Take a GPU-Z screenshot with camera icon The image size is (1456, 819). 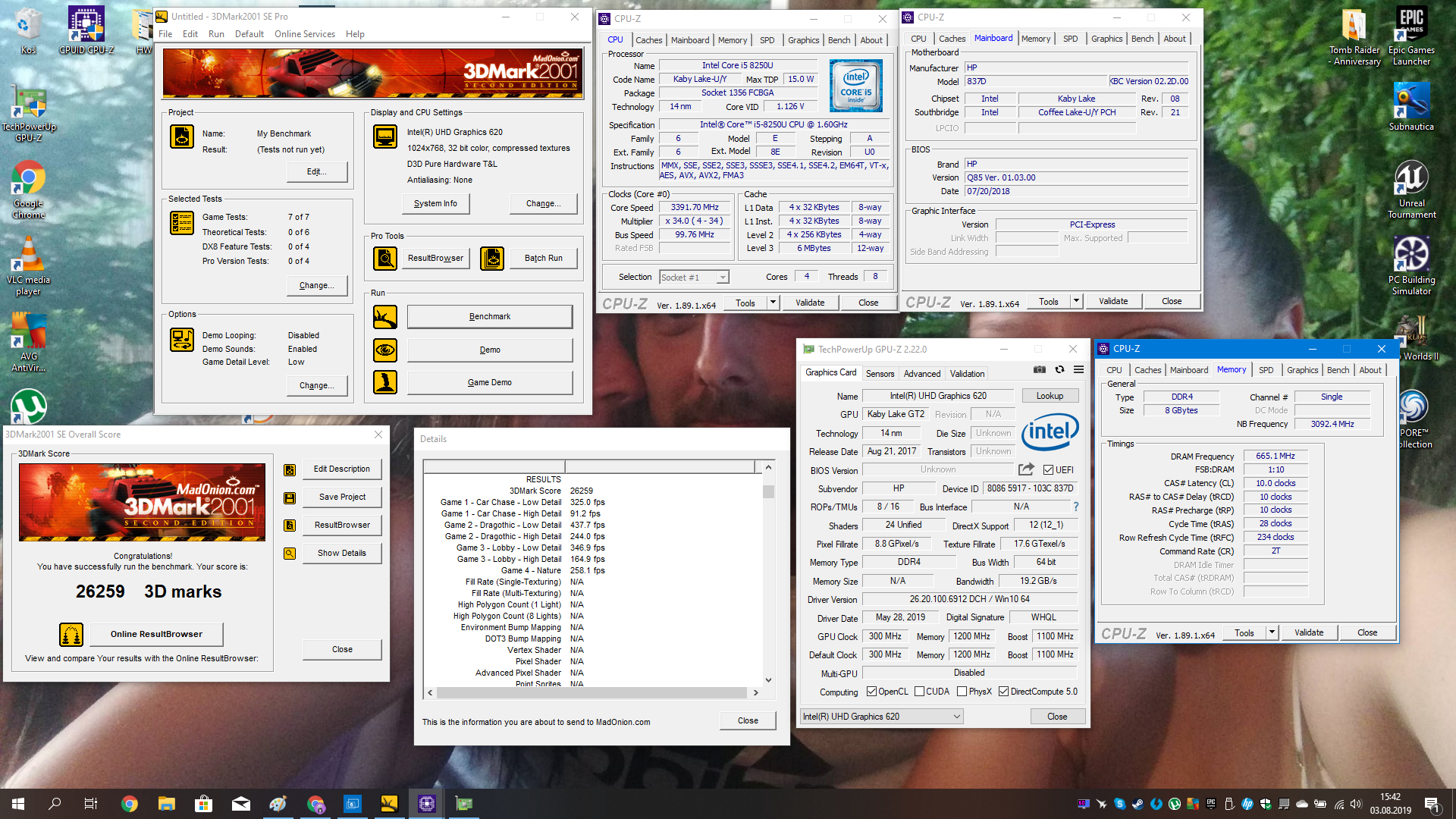(1040, 370)
